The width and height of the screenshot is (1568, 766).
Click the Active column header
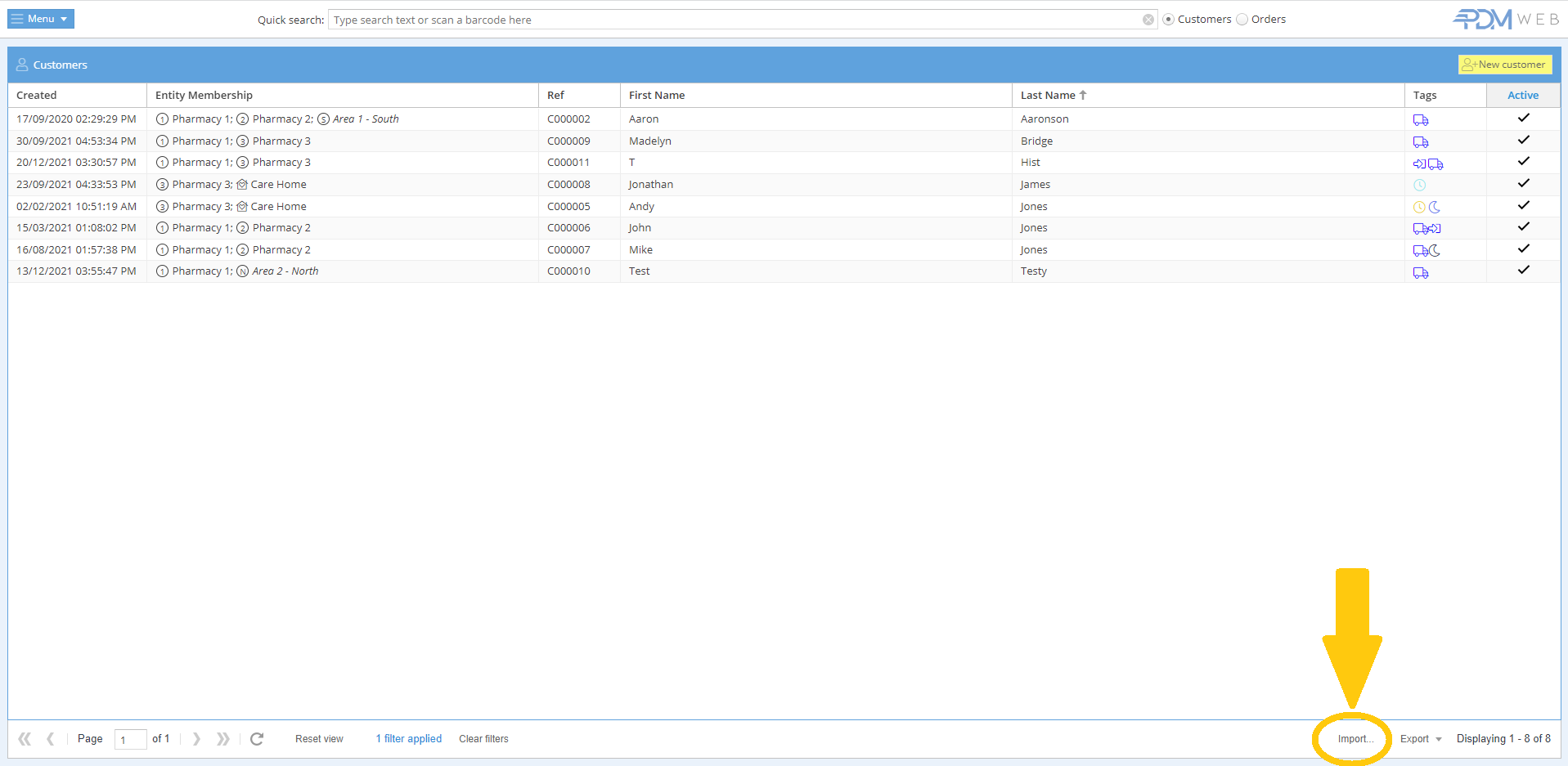(1522, 96)
